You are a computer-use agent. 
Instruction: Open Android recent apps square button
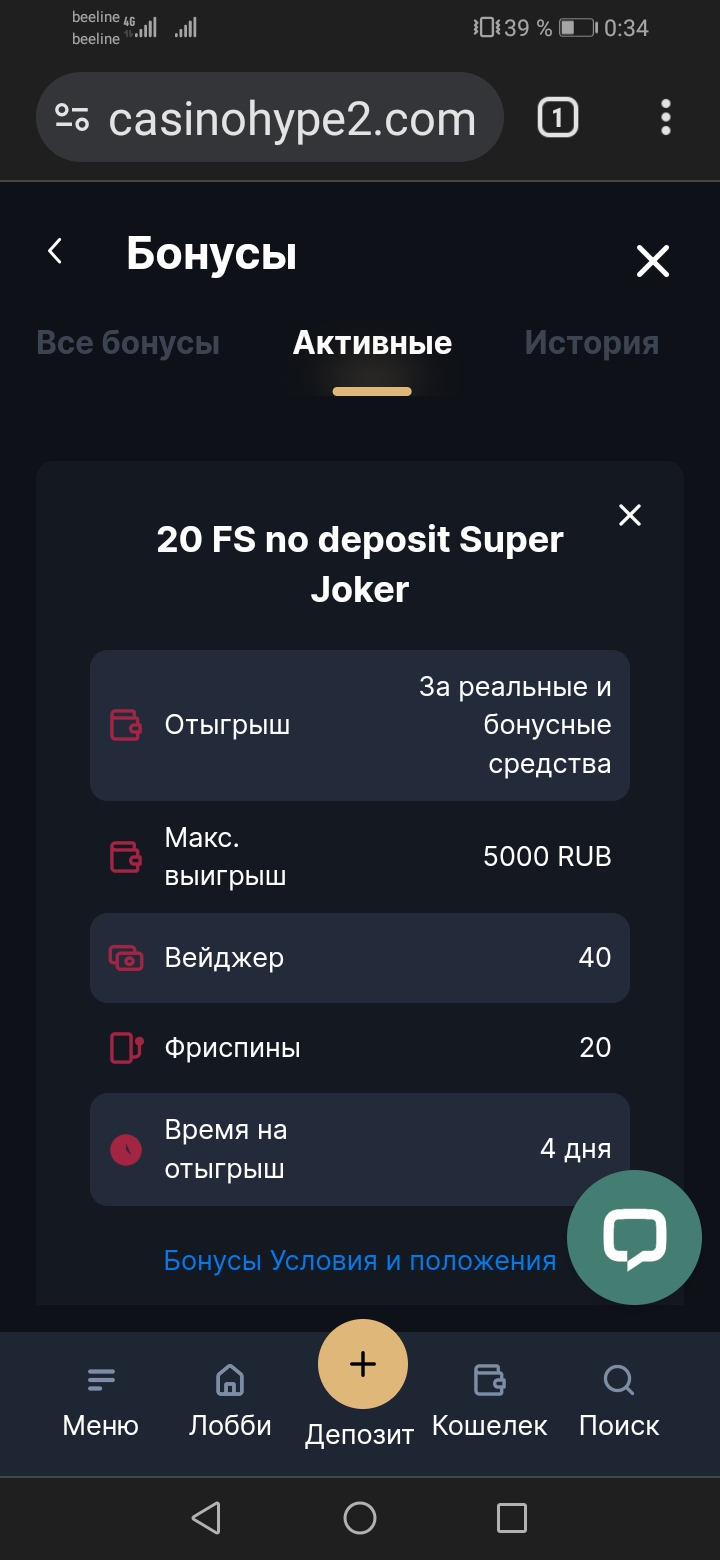click(x=511, y=1518)
